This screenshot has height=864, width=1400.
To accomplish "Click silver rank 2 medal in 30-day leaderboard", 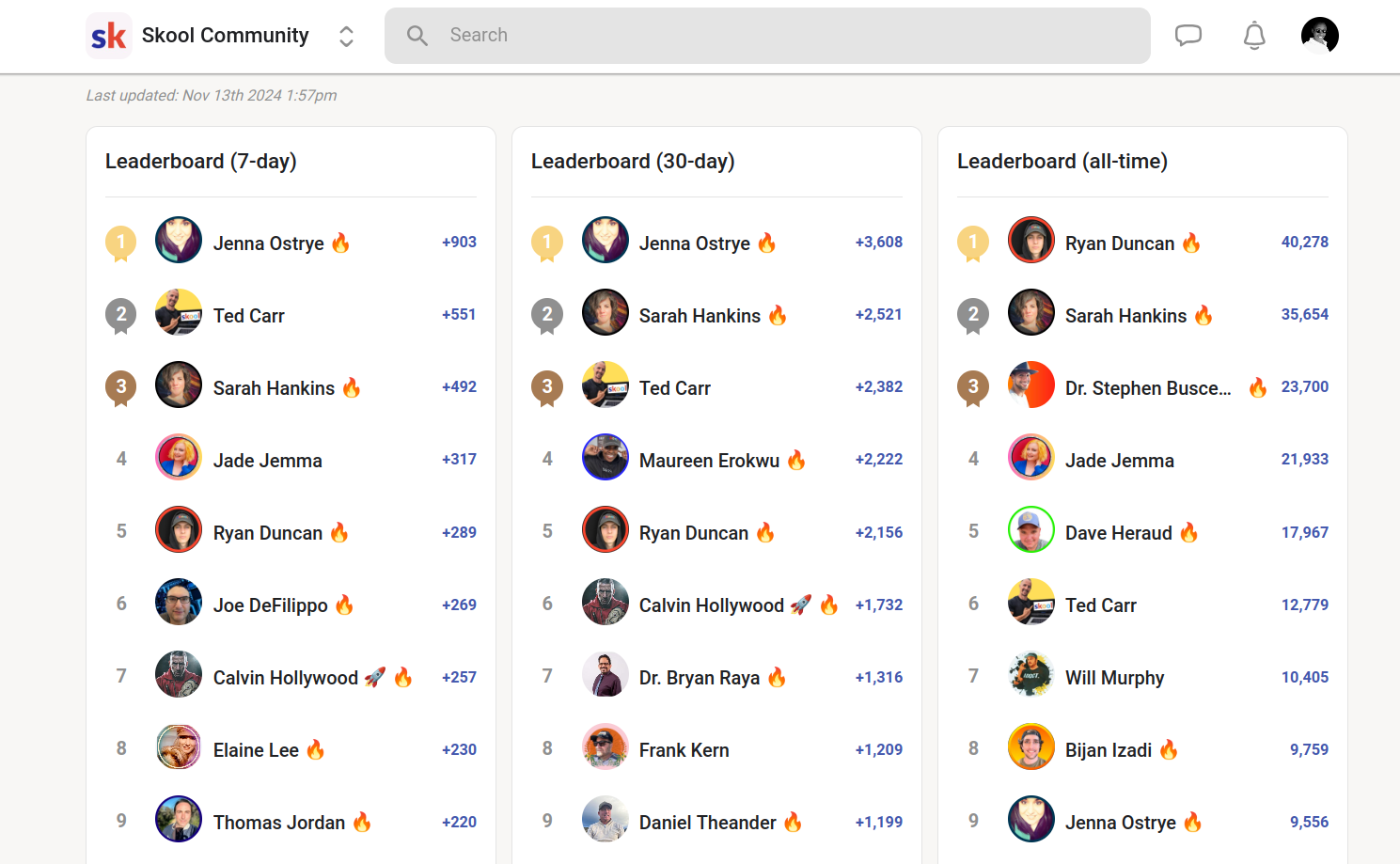I will [547, 316].
